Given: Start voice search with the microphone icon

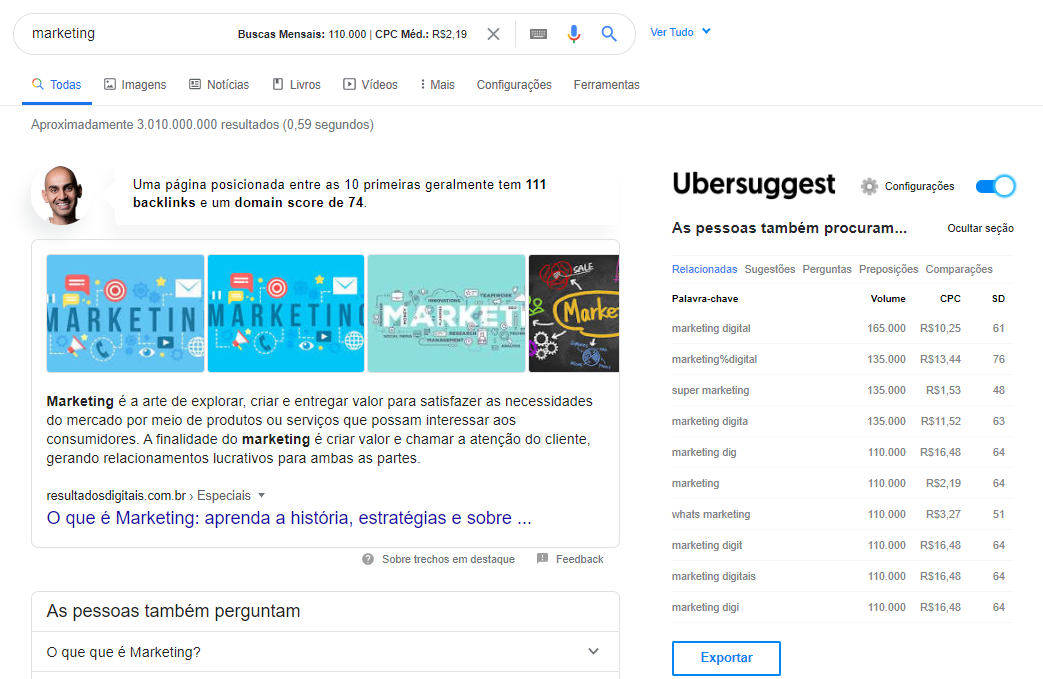Looking at the screenshot, I should tap(574, 34).
